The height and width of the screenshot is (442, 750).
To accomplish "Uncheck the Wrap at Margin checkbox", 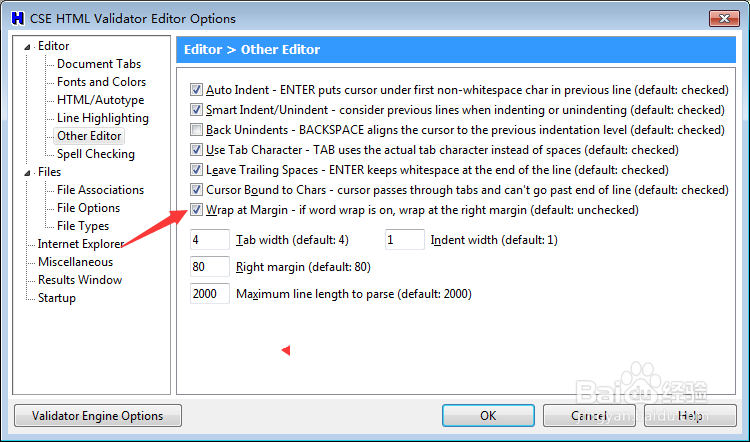I will point(196,210).
